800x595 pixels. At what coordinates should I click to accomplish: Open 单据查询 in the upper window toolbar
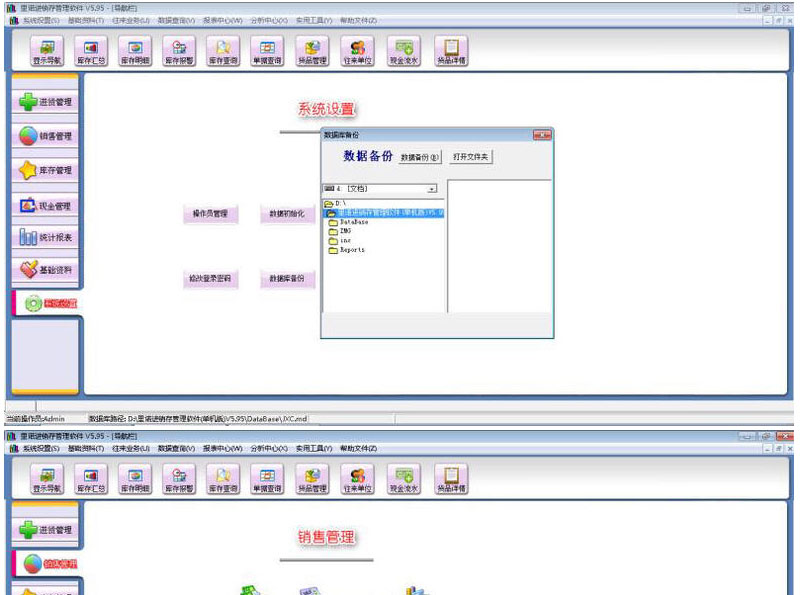tap(267, 51)
